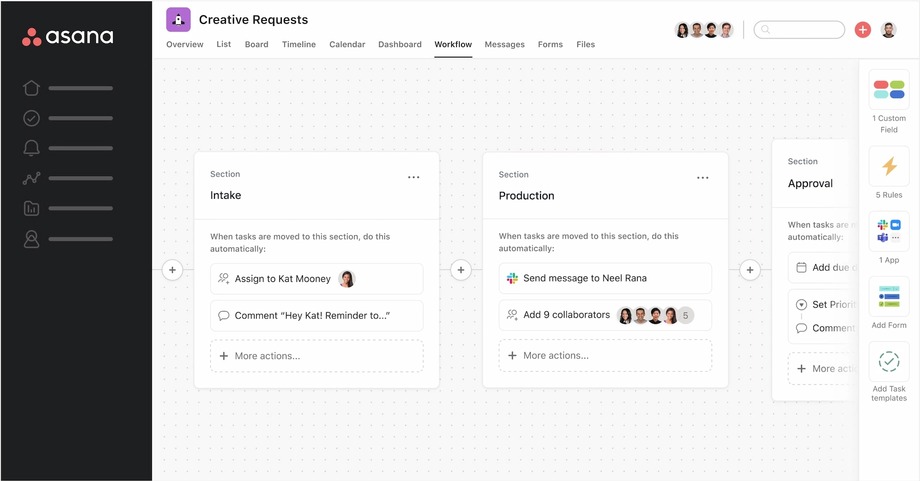Viewport: 920px width, 481px height.
Task: Open the person profile icon in sidebar
Action: pyautogui.click(x=31, y=239)
